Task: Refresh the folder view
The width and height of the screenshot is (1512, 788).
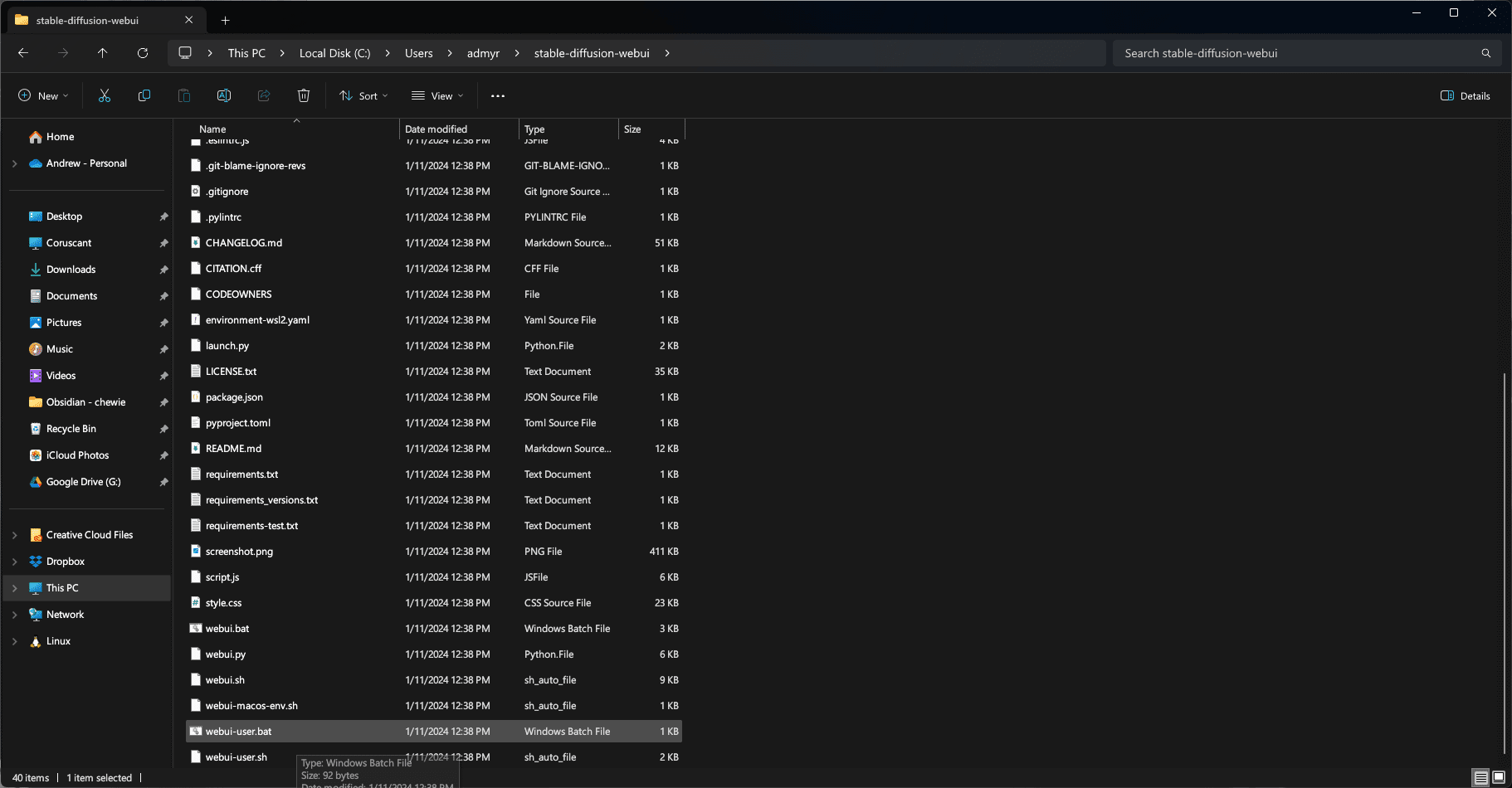Action: (x=143, y=53)
